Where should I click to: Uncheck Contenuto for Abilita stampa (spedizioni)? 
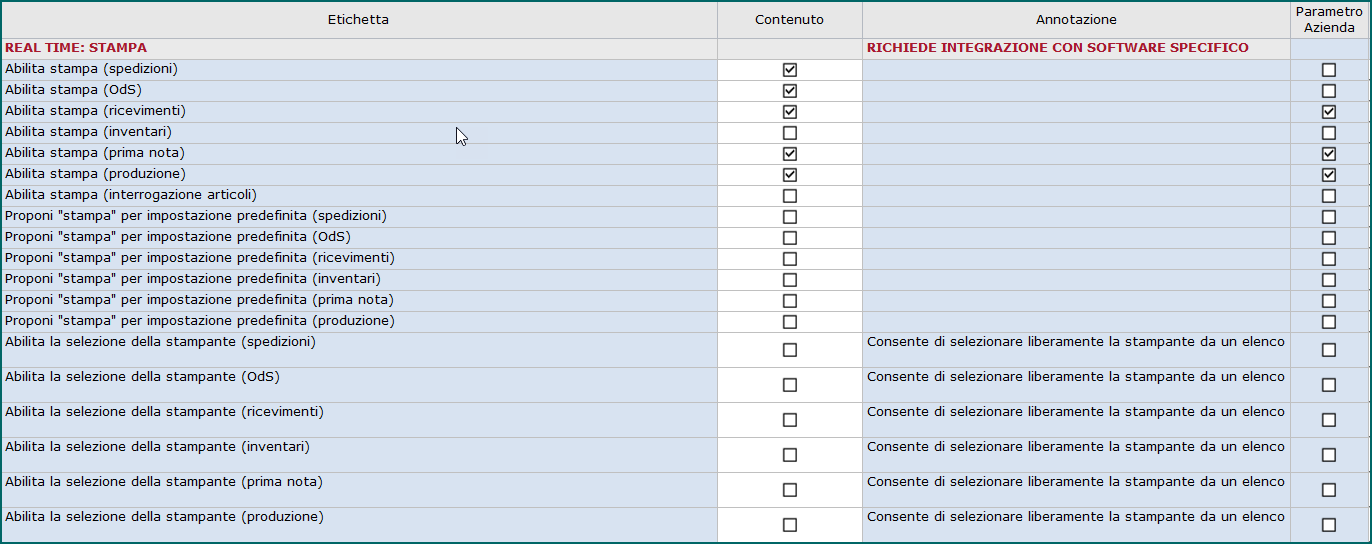790,70
